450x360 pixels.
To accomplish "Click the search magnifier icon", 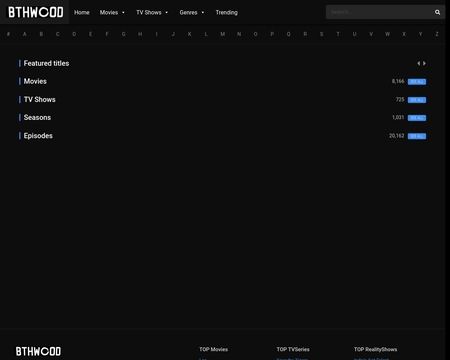I will pyautogui.click(x=437, y=12).
